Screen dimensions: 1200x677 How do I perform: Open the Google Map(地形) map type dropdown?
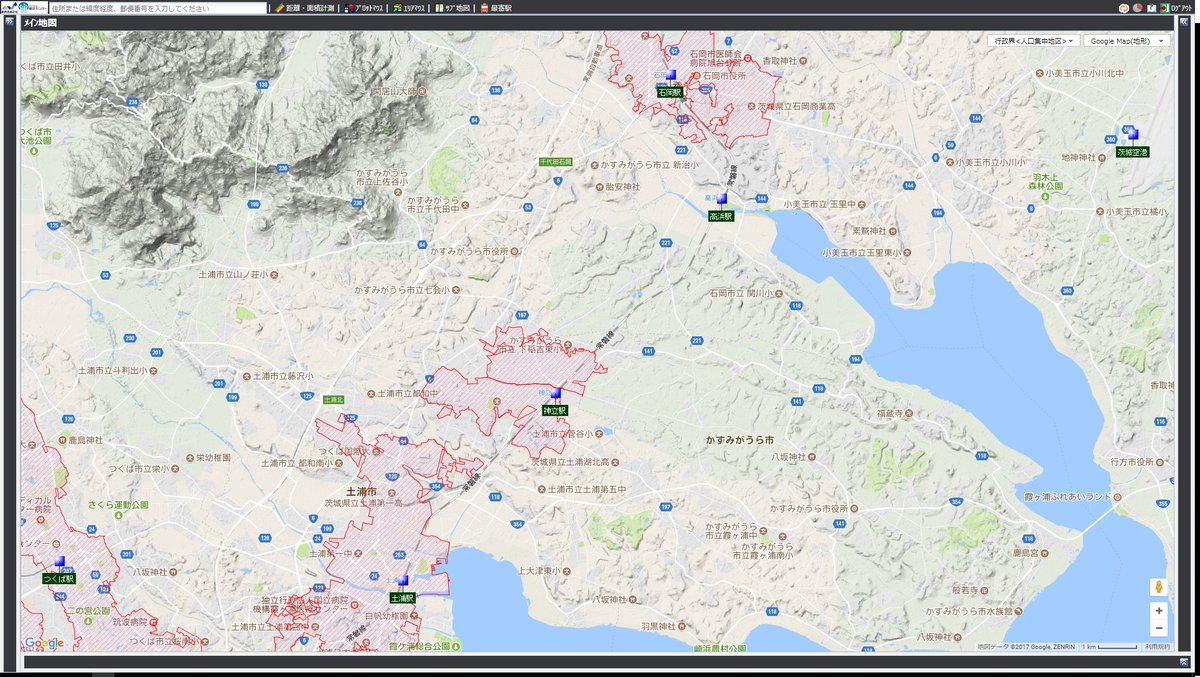click(x=1126, y=41)
